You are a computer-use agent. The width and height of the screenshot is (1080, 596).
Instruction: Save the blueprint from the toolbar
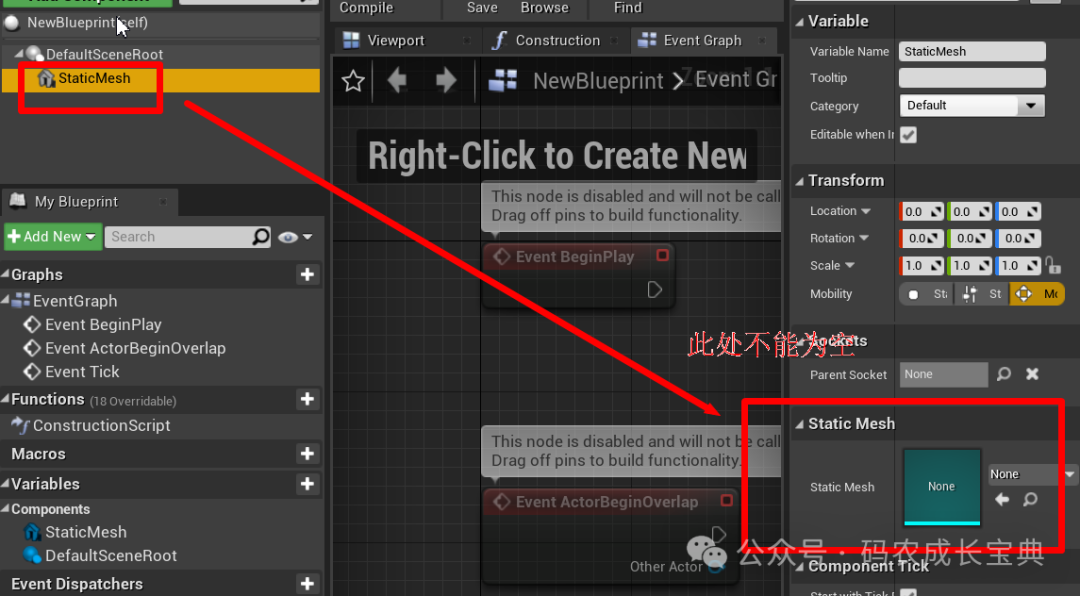pyautogui.click(x=481, y=7)
